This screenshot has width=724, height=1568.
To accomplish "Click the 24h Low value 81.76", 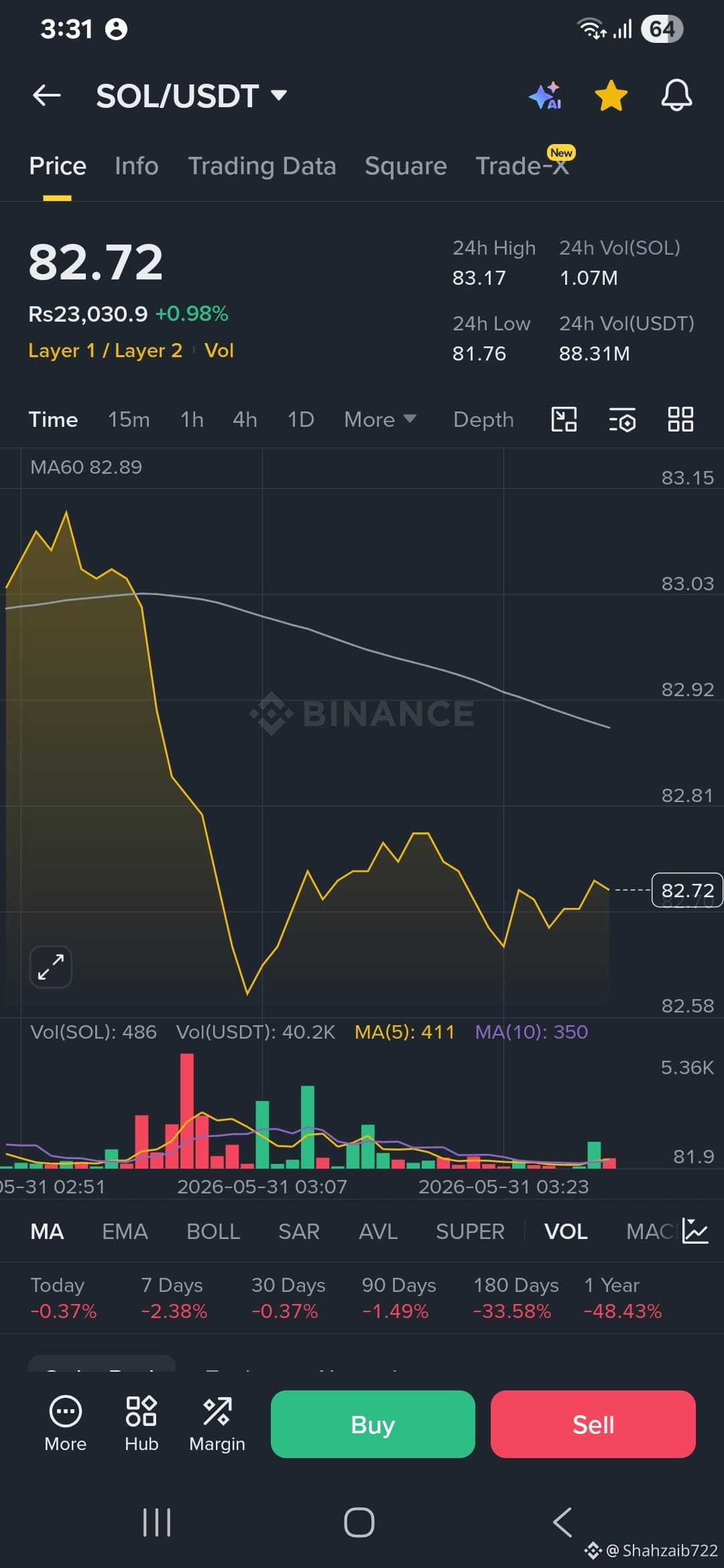I will (479, 354).
